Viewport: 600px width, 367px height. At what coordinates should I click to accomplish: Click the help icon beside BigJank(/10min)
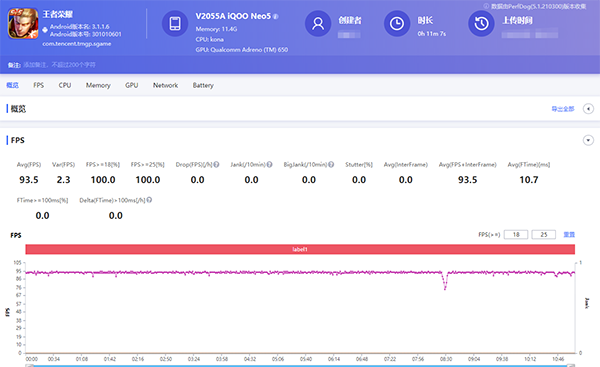coord(331,165)
